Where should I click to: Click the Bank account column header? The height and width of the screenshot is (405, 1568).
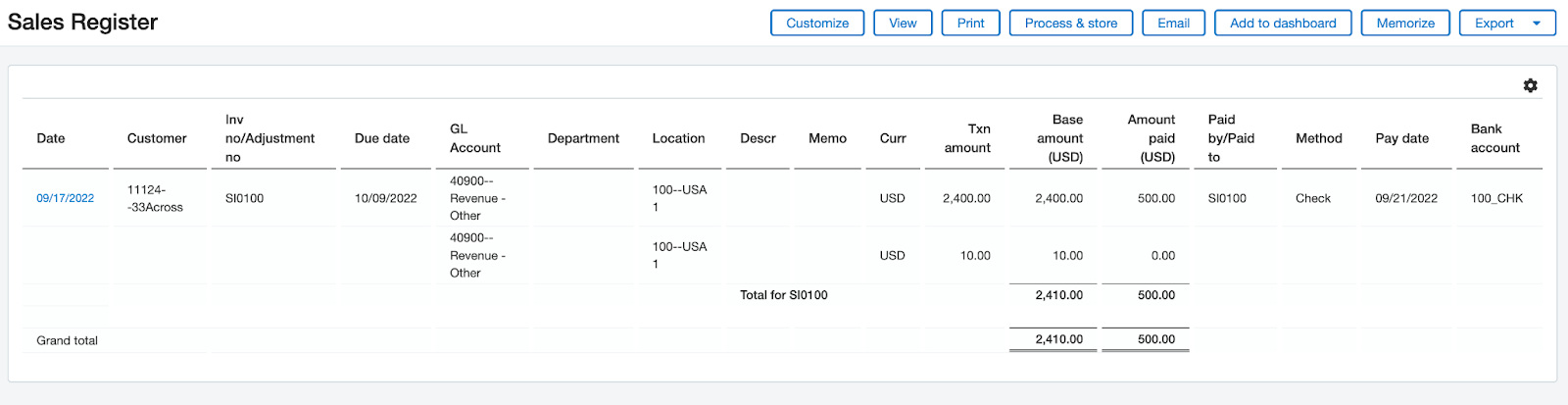point(1495,138)
